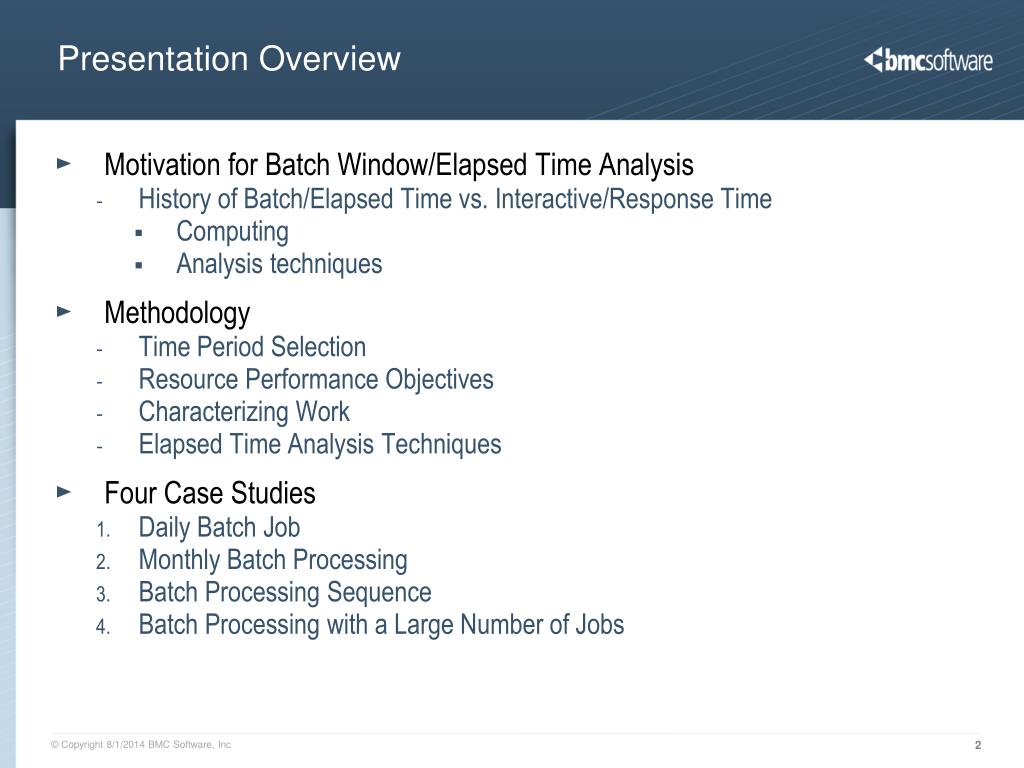The width and height of the screenshot is (1024, 768).
Task: Click the BMC Software logo
Action: click(928, 60)
